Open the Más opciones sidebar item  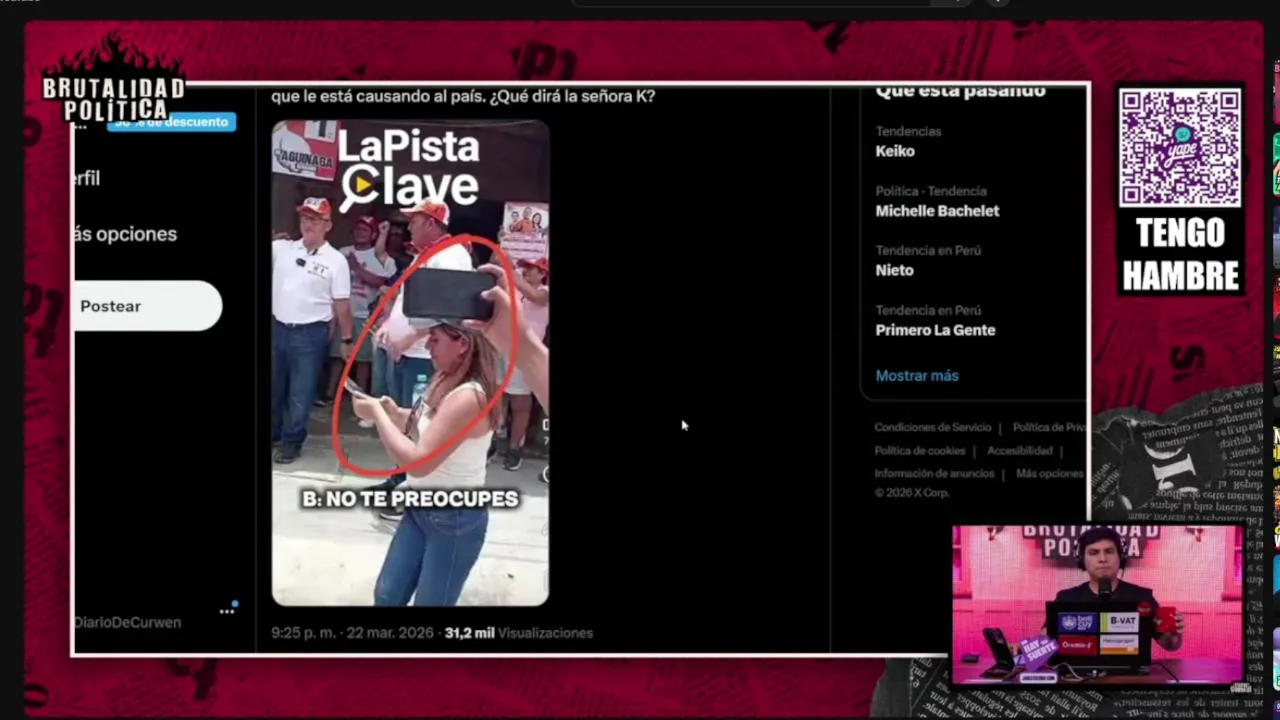tap(125, 234)
